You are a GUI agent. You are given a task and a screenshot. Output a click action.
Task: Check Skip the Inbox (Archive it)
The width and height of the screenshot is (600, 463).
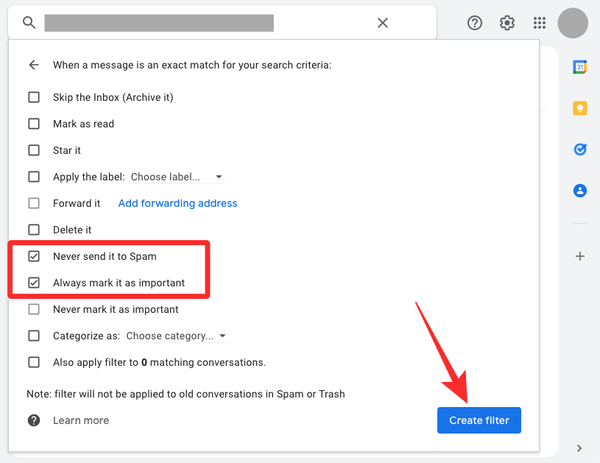(x=34, y=97)
